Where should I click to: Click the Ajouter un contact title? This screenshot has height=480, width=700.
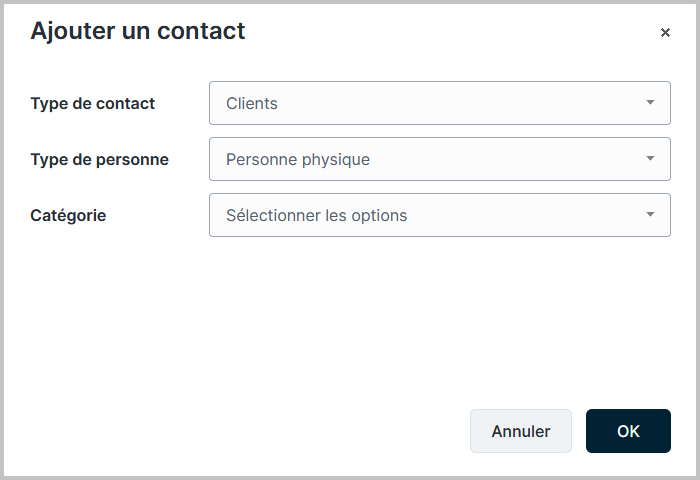[x=138, y=31]
